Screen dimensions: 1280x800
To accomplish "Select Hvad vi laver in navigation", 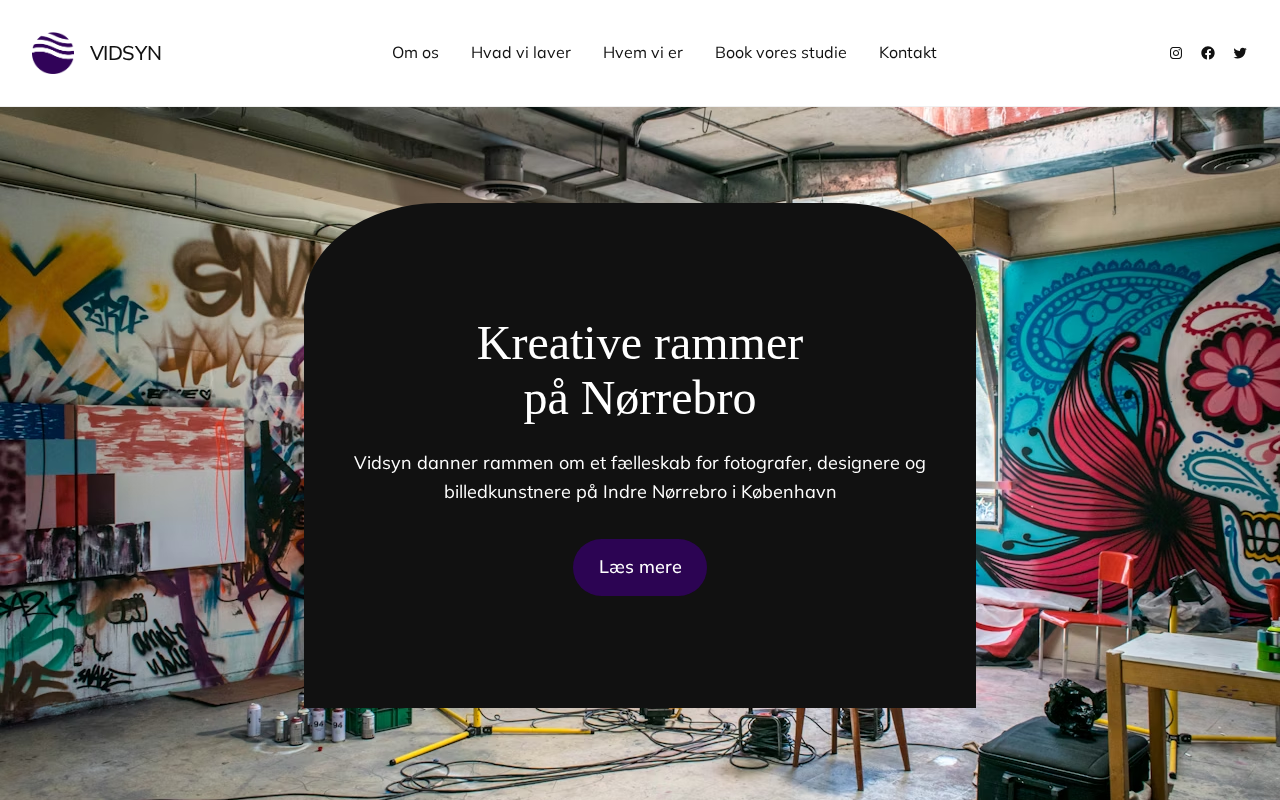I will point(521,53).
